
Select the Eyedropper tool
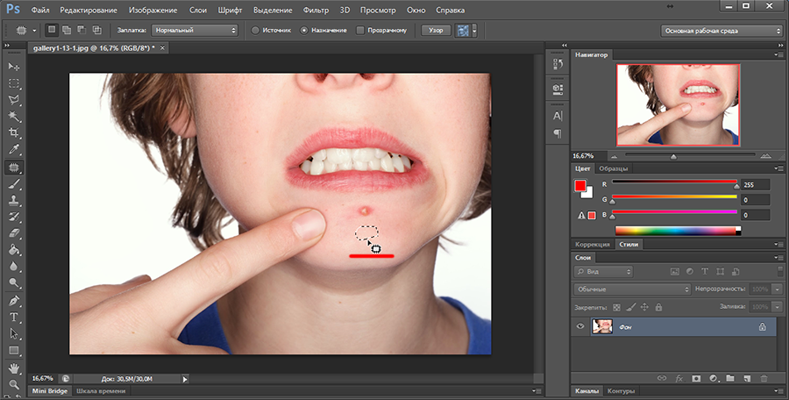click(14, 151)
